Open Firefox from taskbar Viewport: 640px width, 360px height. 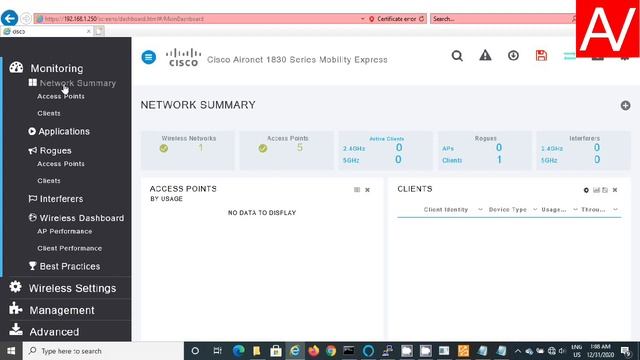point(313,351)
